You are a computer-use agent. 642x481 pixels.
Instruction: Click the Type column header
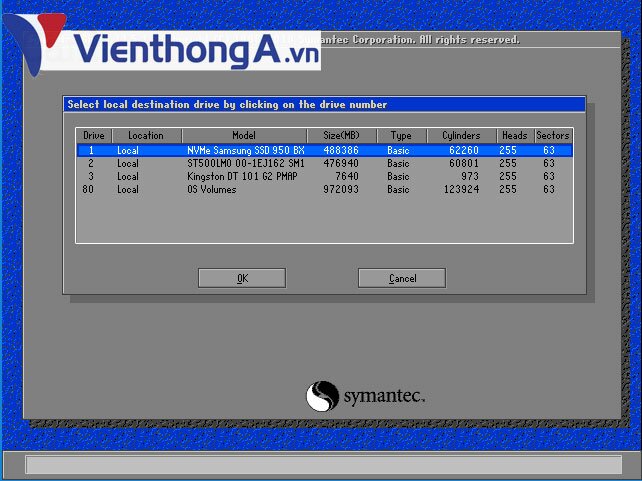(401, 135)
